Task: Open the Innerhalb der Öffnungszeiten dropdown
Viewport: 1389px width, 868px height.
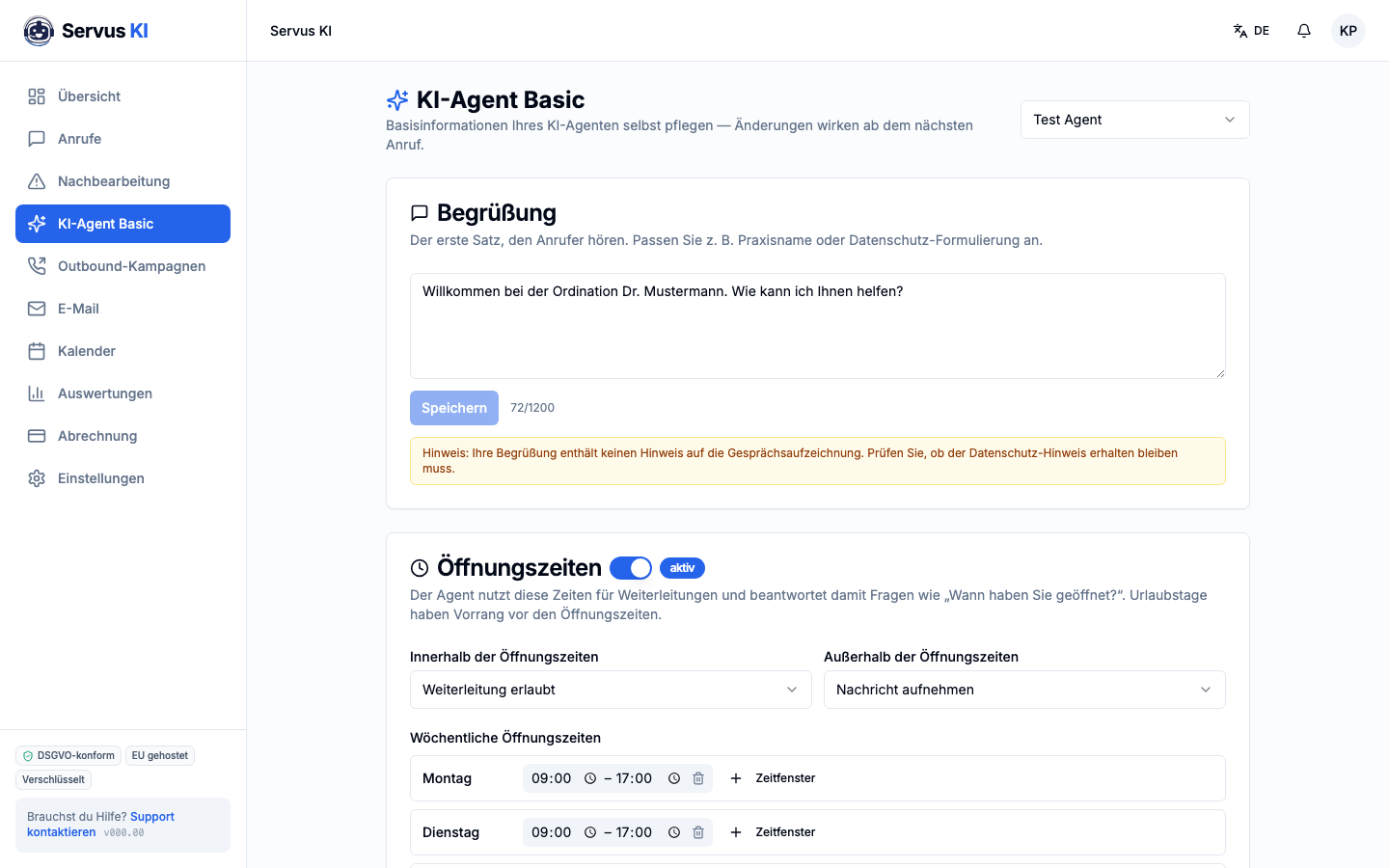Action: point(611,690)
